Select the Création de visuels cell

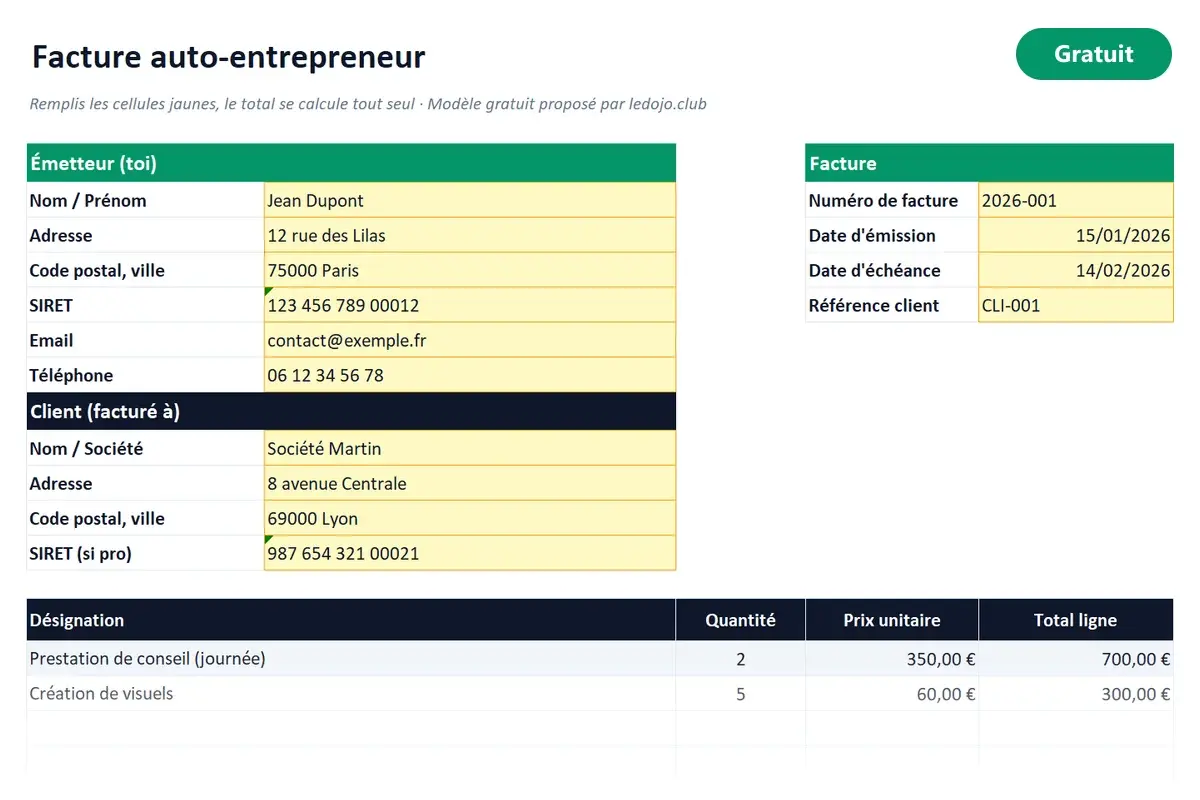(x=351, y=694)
